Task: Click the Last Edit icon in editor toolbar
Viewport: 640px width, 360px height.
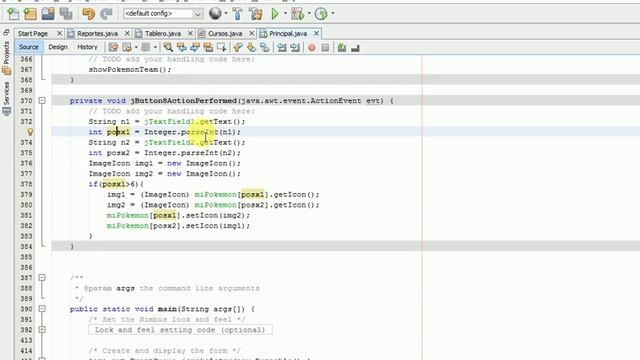Action: click(x=113, y=48)
